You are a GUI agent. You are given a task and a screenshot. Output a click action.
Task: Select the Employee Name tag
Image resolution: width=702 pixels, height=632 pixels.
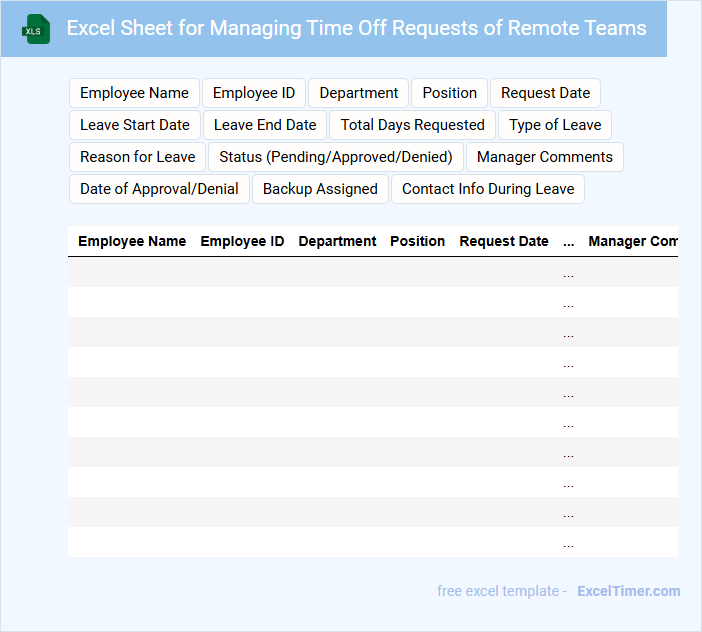pos(134,93)
